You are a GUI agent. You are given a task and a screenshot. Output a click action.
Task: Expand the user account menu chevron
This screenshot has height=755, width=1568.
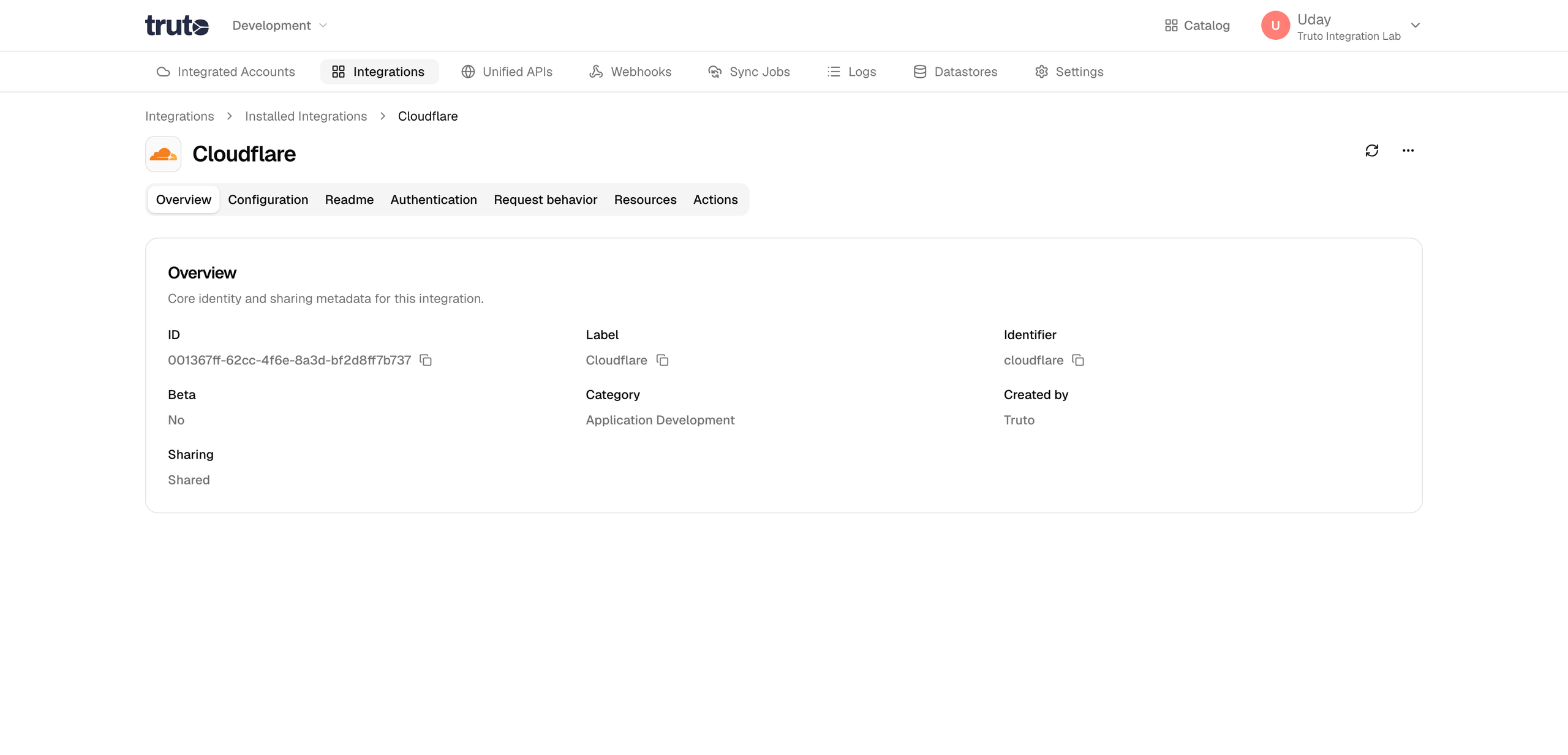pyautogui.click(x=1415, y=25)
